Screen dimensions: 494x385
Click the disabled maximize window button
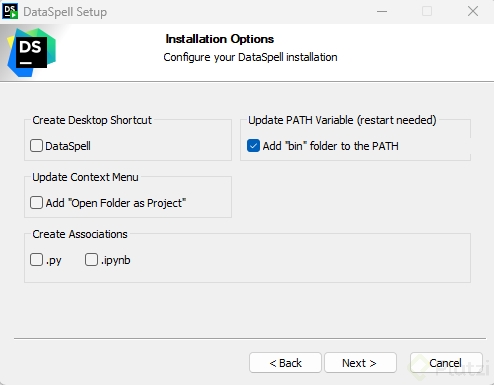click(x=427, y=11)
